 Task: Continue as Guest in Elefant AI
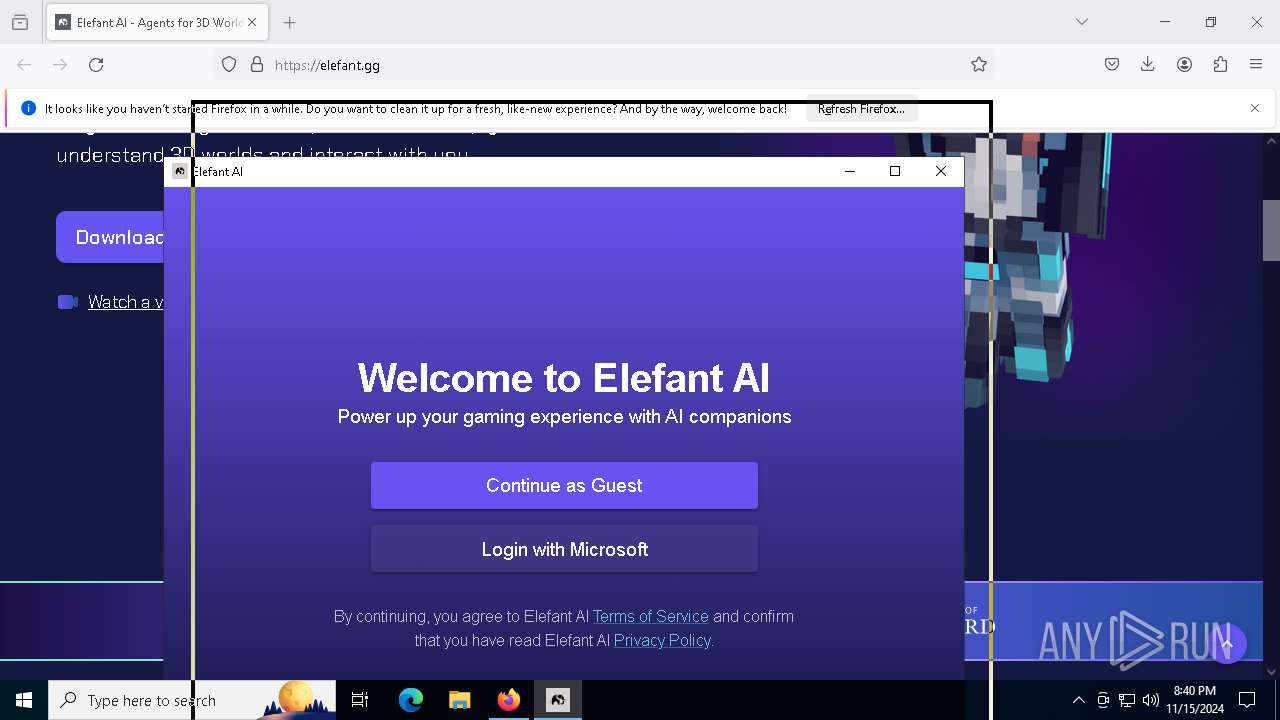(x=564, y=485)
